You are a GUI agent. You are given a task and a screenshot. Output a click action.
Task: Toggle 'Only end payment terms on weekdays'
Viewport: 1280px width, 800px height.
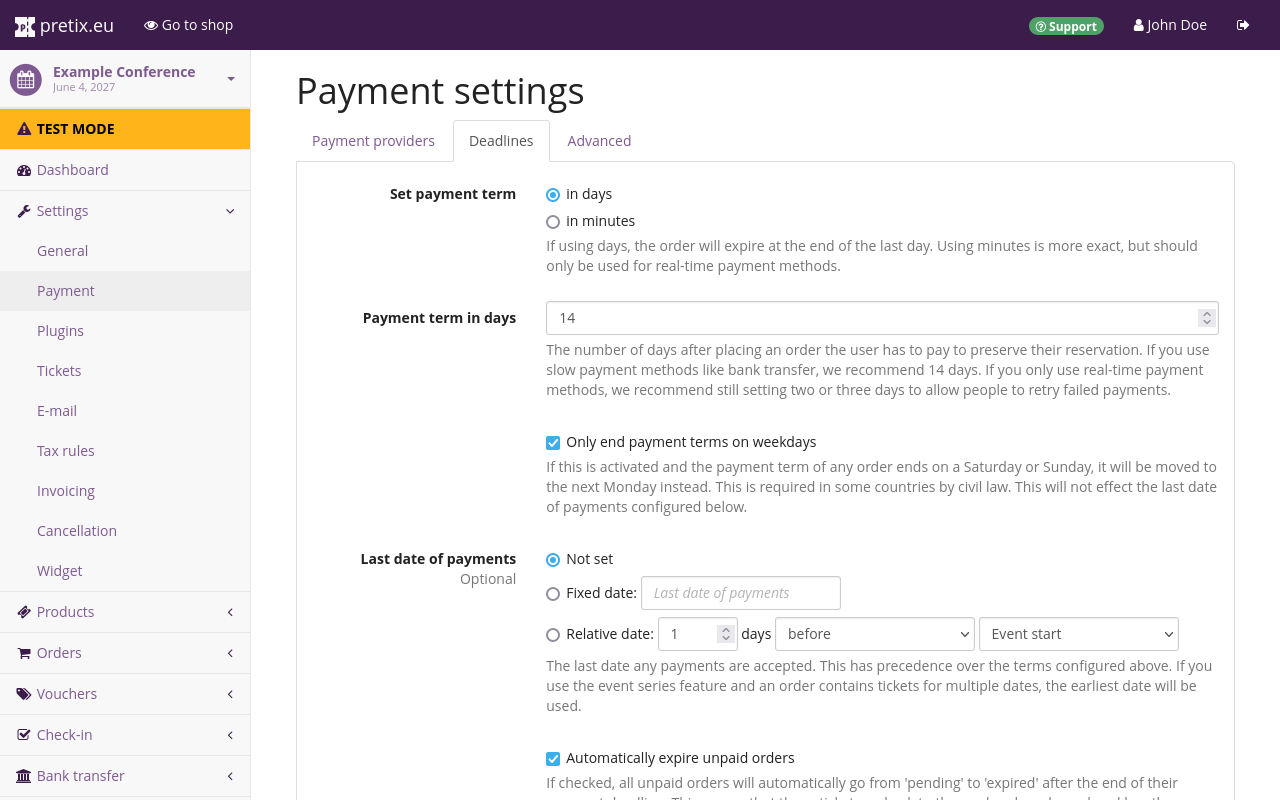click(553, 443)
